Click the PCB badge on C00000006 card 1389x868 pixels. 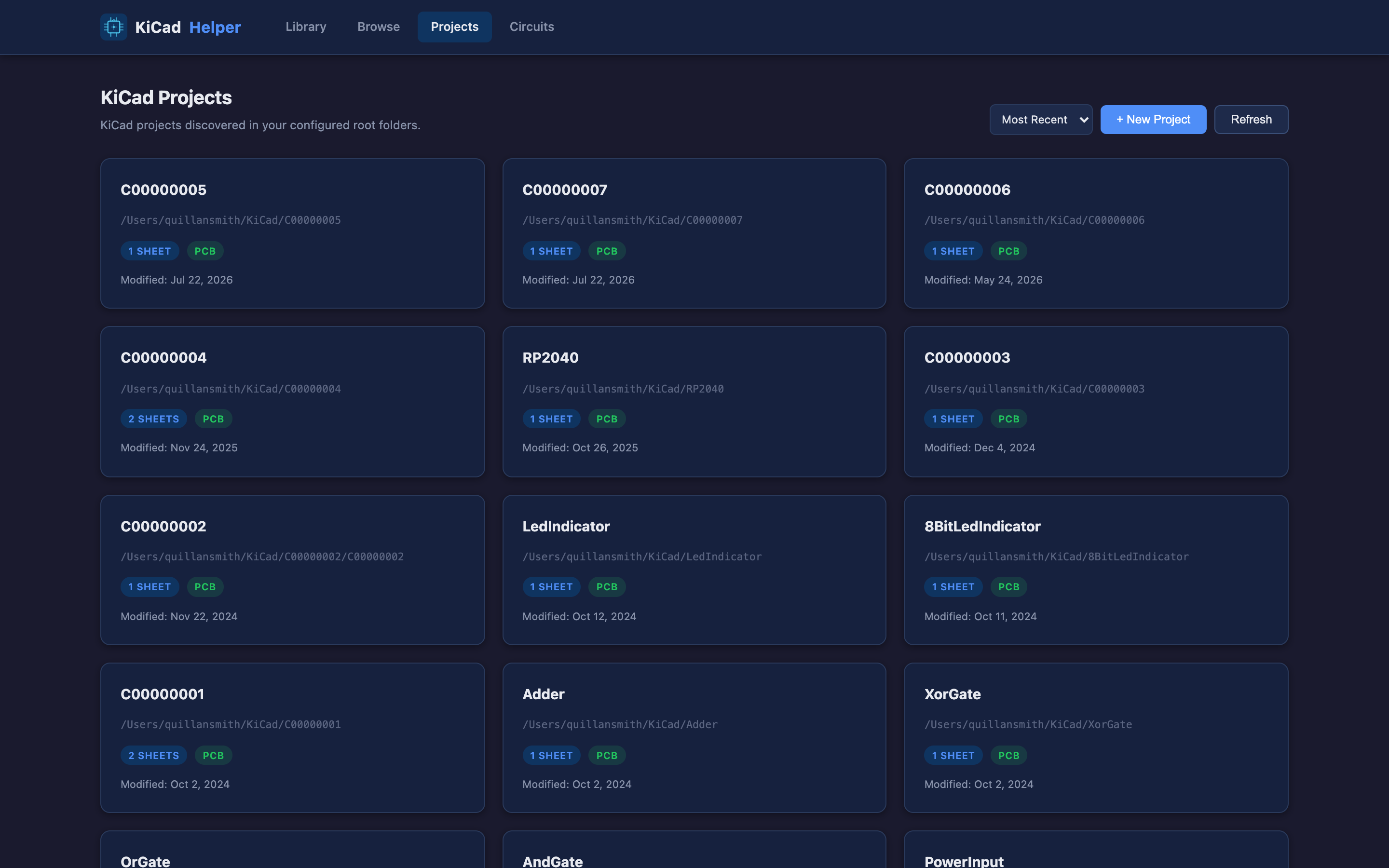point(1008,251)
